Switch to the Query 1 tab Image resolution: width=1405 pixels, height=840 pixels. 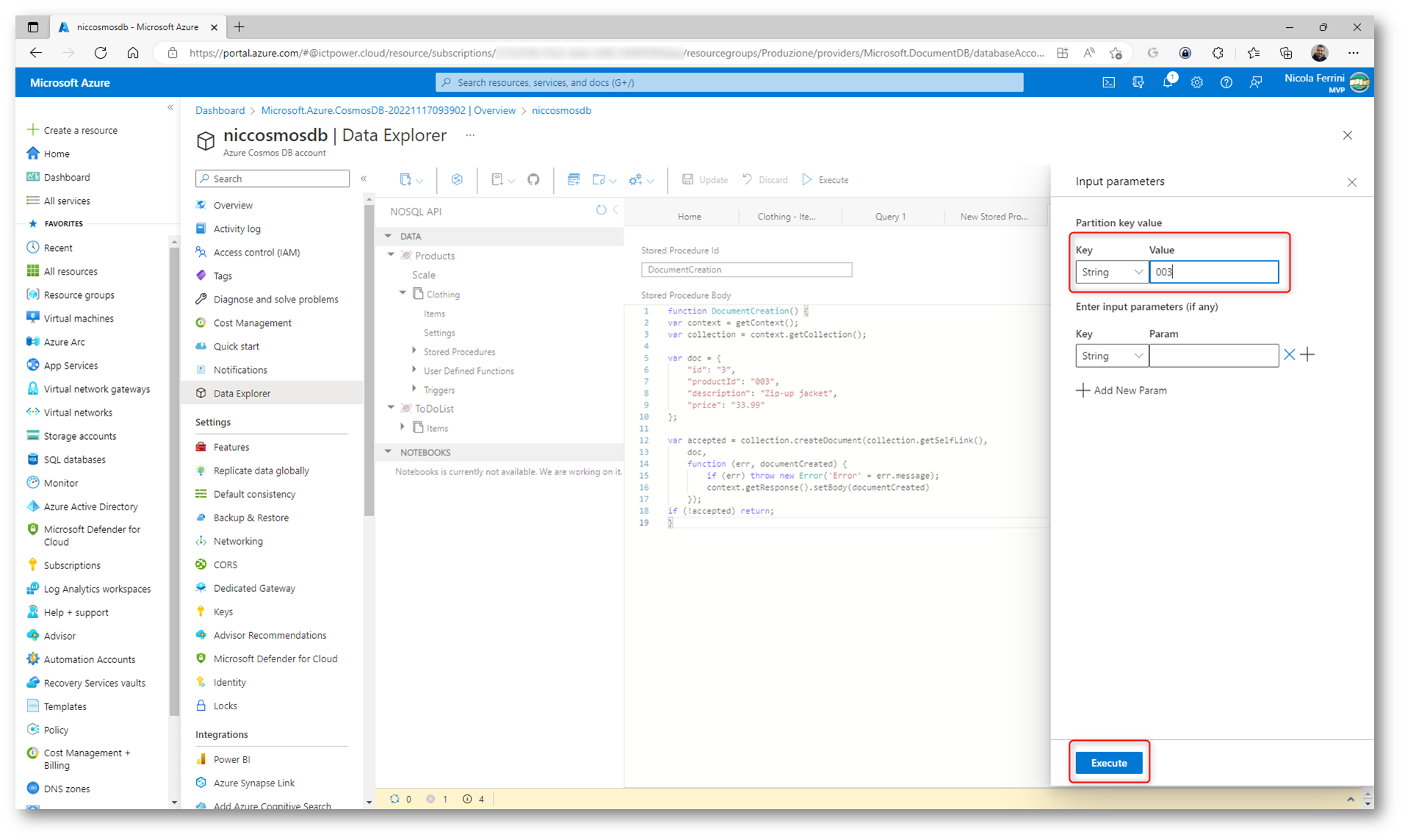[x=890, y=217]
